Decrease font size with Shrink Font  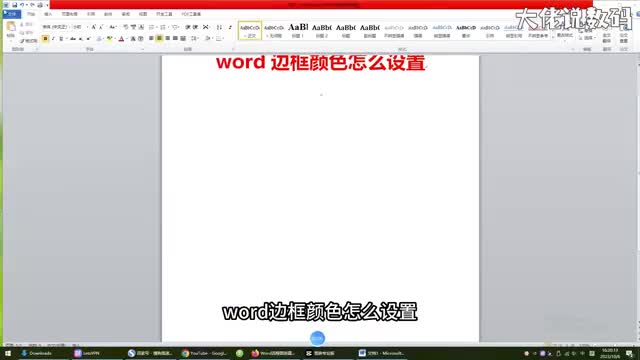101,27
